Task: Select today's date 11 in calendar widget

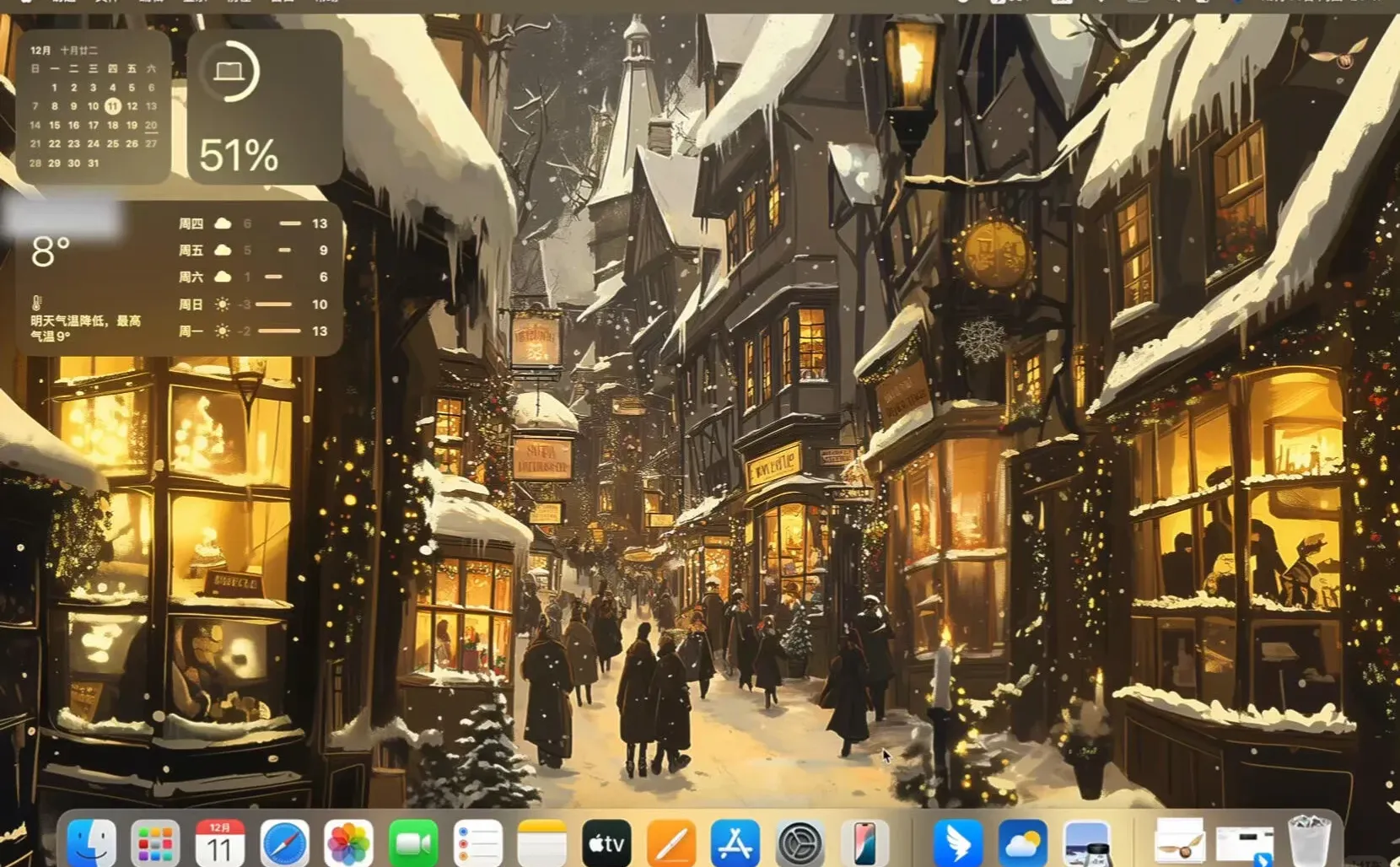Action: [x=112, y=106]
